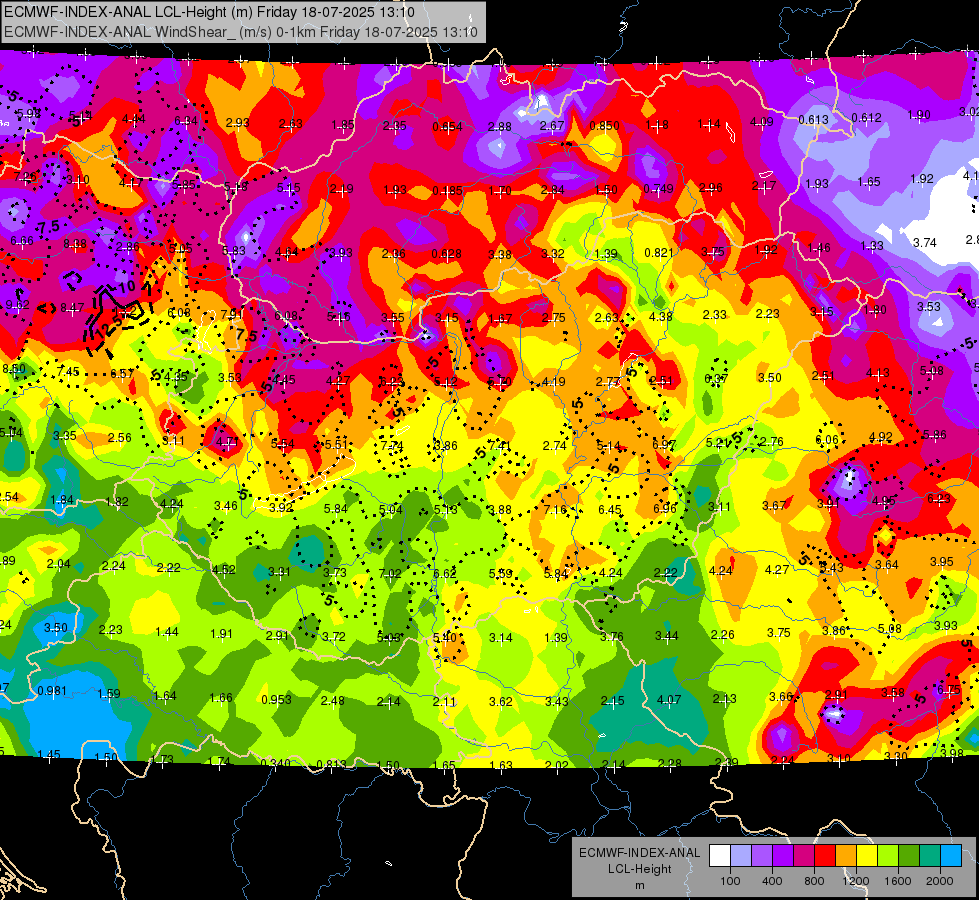The height and width of the screenshot is (900, 979).
Task: Click grid value 0.850
Action: point(604,126)
